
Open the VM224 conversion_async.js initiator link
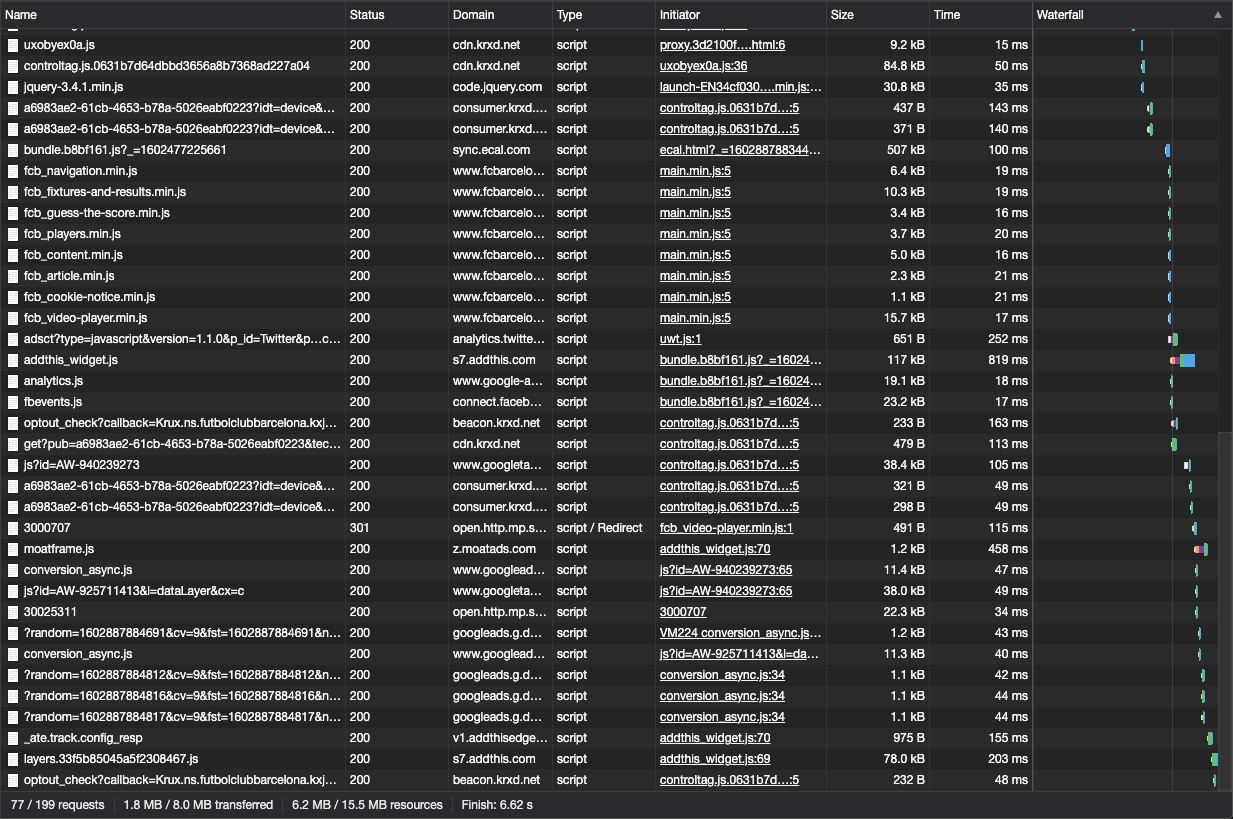tap(741, 633)
